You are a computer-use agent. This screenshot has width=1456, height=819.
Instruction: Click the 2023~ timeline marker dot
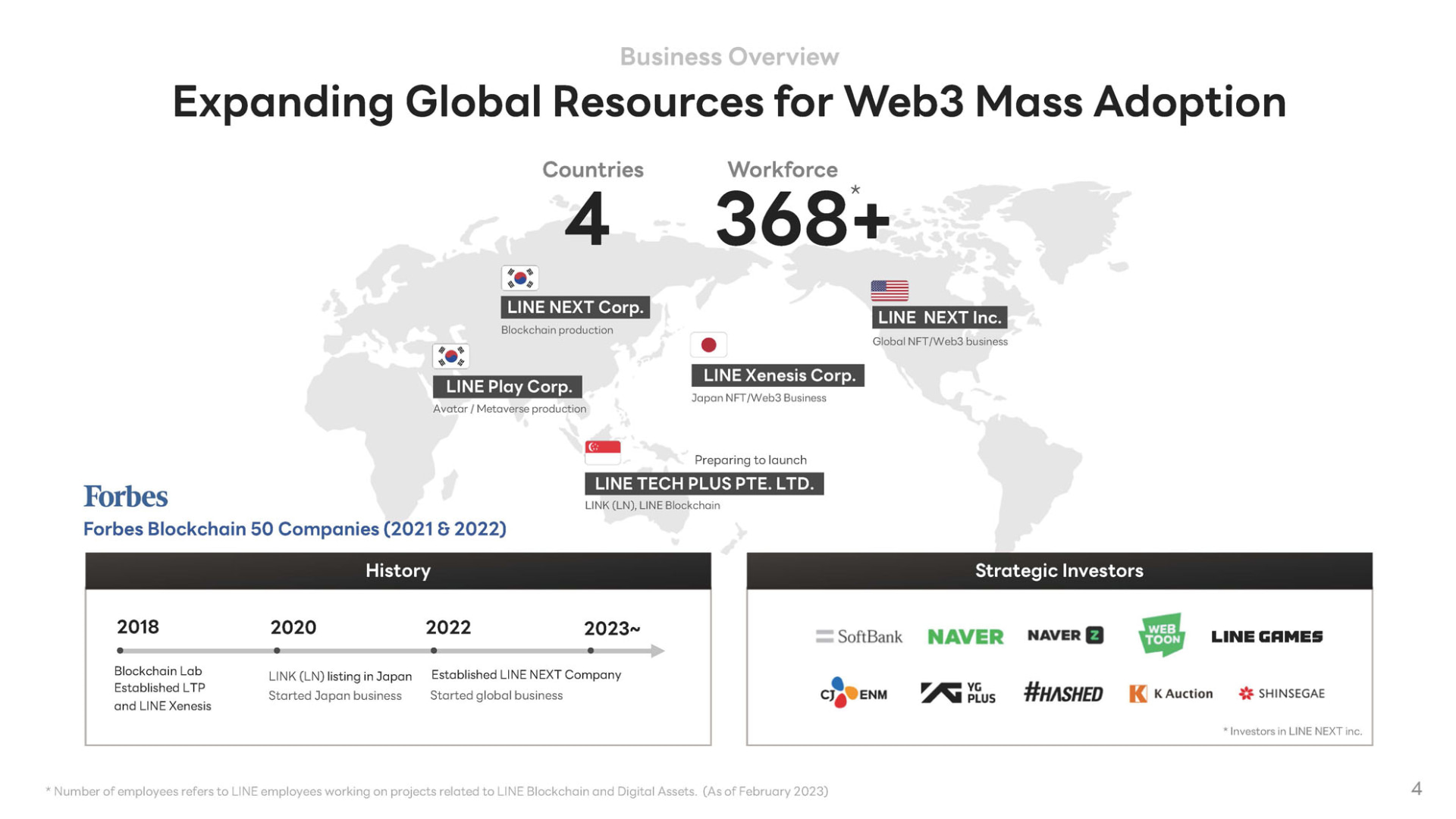coord(591,651)
